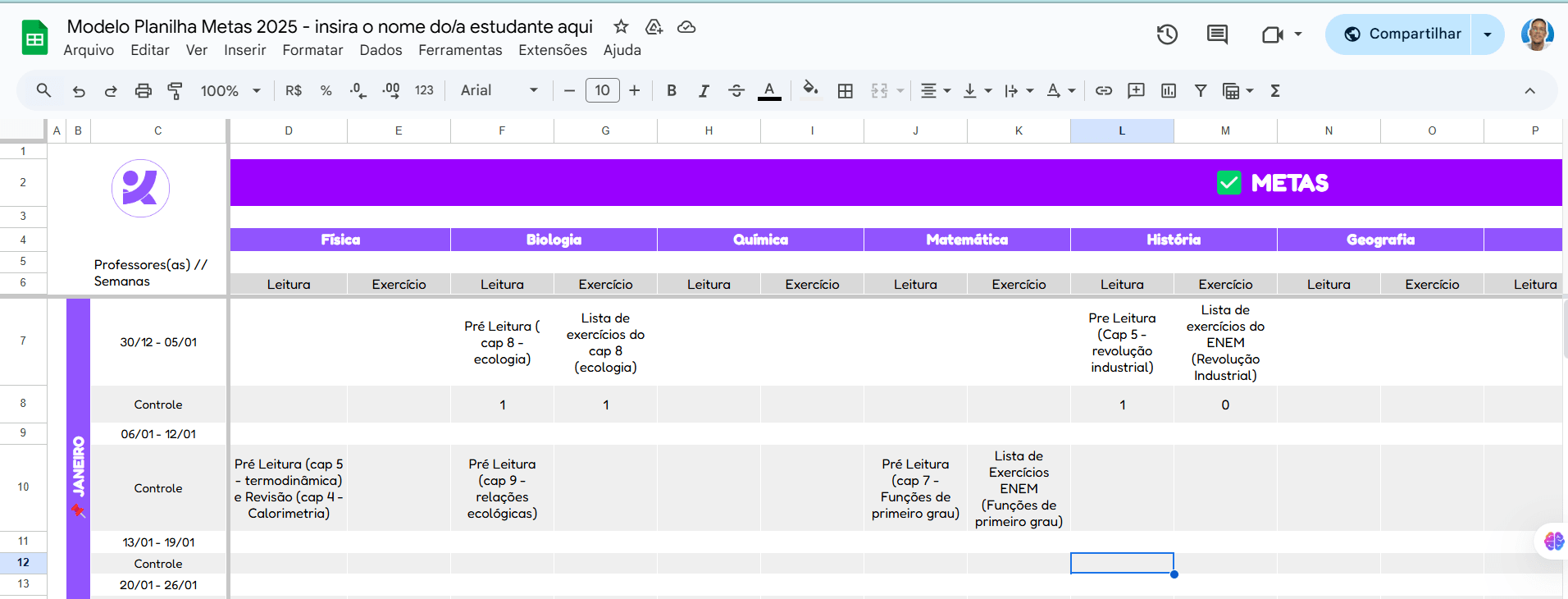Viewport: 1568px width, 599px height.
Task: Open the user account avatar
Action: (1538, 34)
